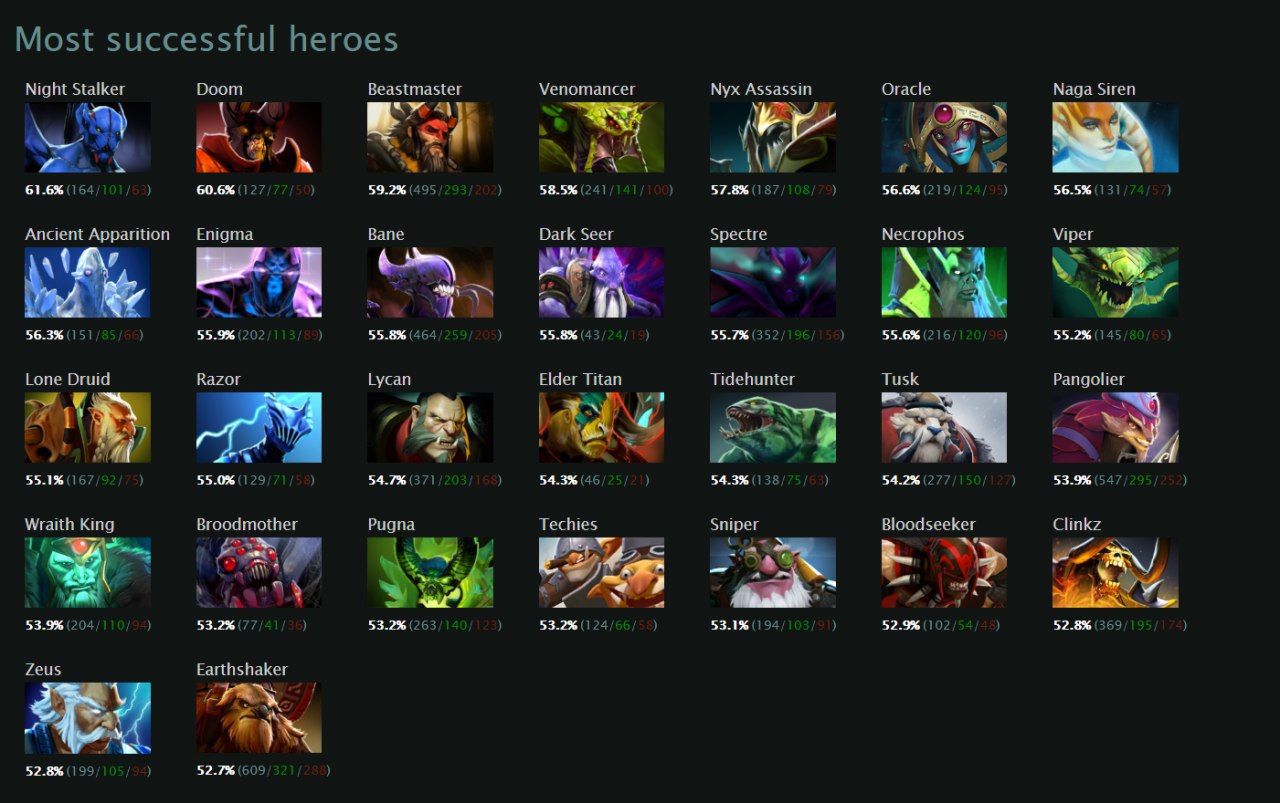This screenshot has height=803, width=1280.
Task: Click the Oracle hero image
Action: click(x=944, y=137)
